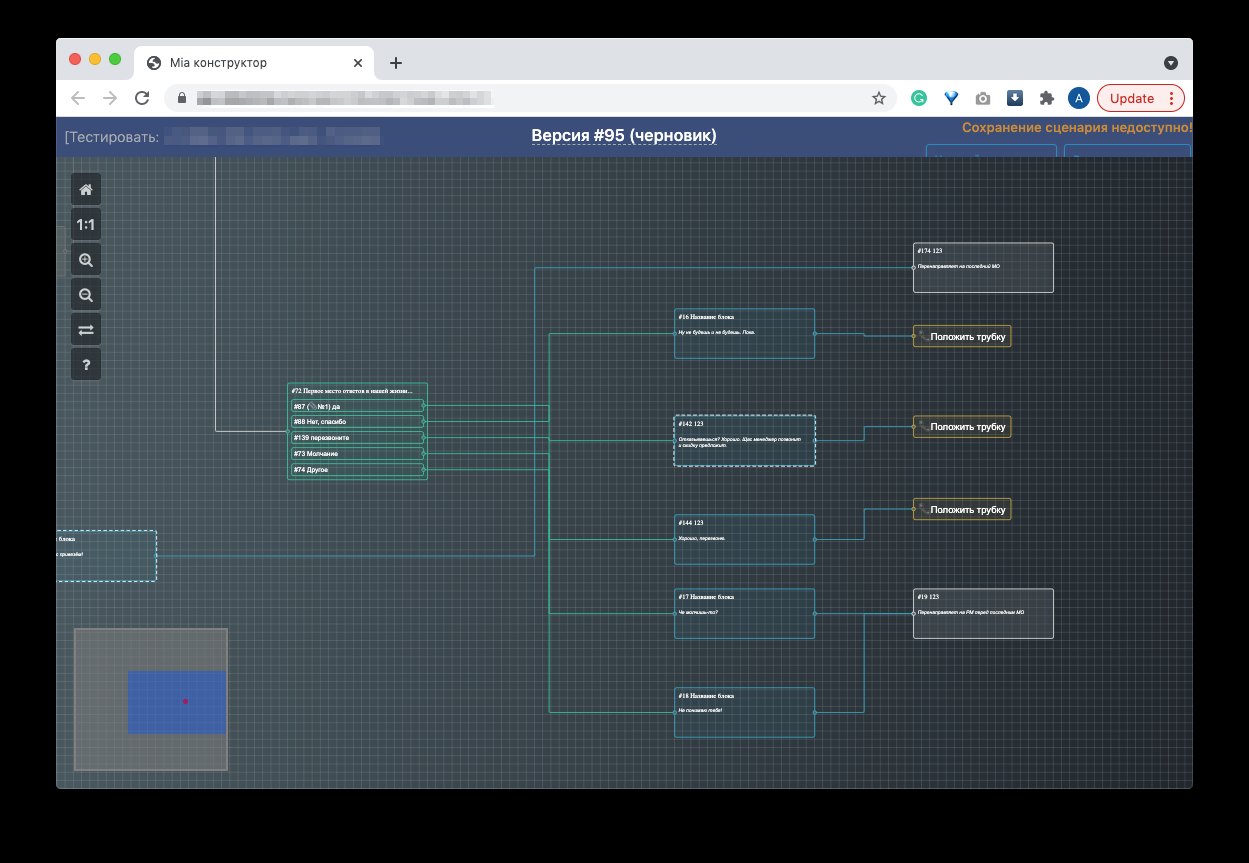Viewport: 1249px width, 863px height.
Task: Bookmark page with the star icon
Action: (879, 98)
